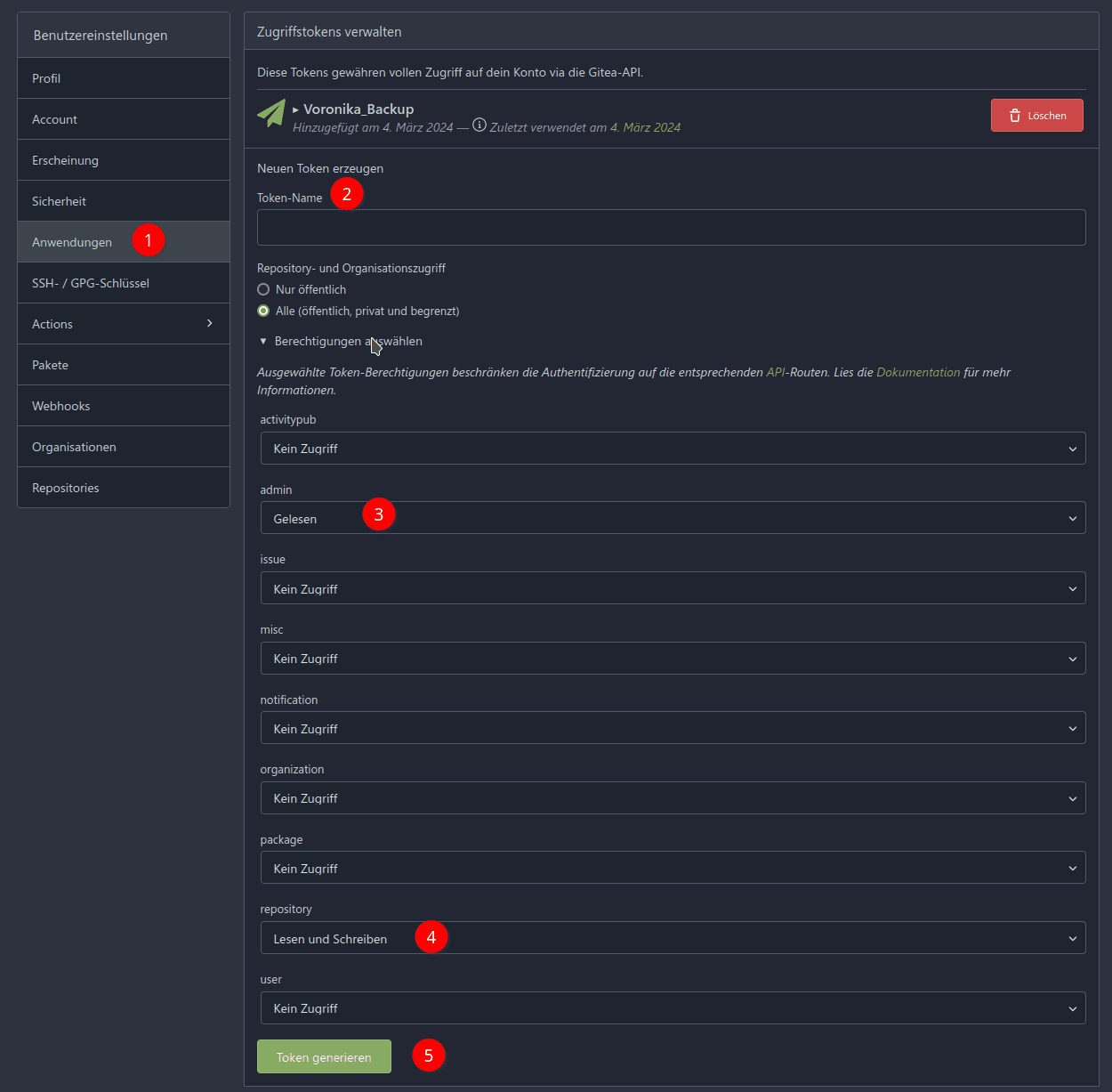Screen dimensions: 1112x1092
Task: Open the user permission dropdown
Action: (673, 1008)
